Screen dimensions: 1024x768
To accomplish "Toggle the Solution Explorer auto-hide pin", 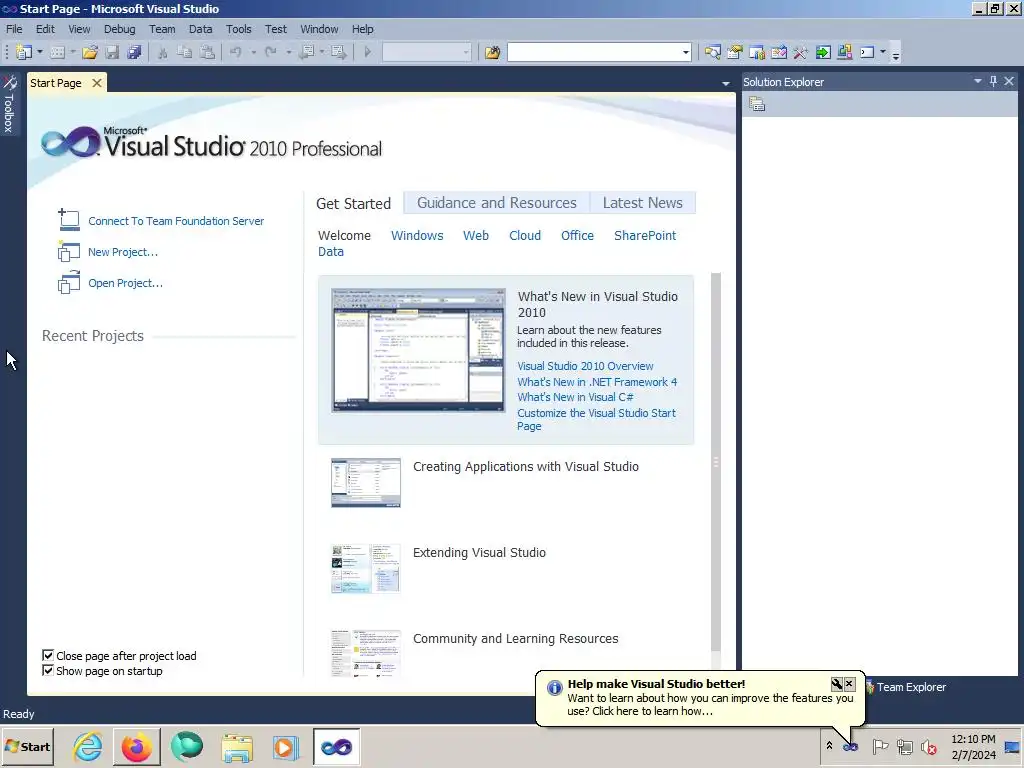I will coord(993,81).
